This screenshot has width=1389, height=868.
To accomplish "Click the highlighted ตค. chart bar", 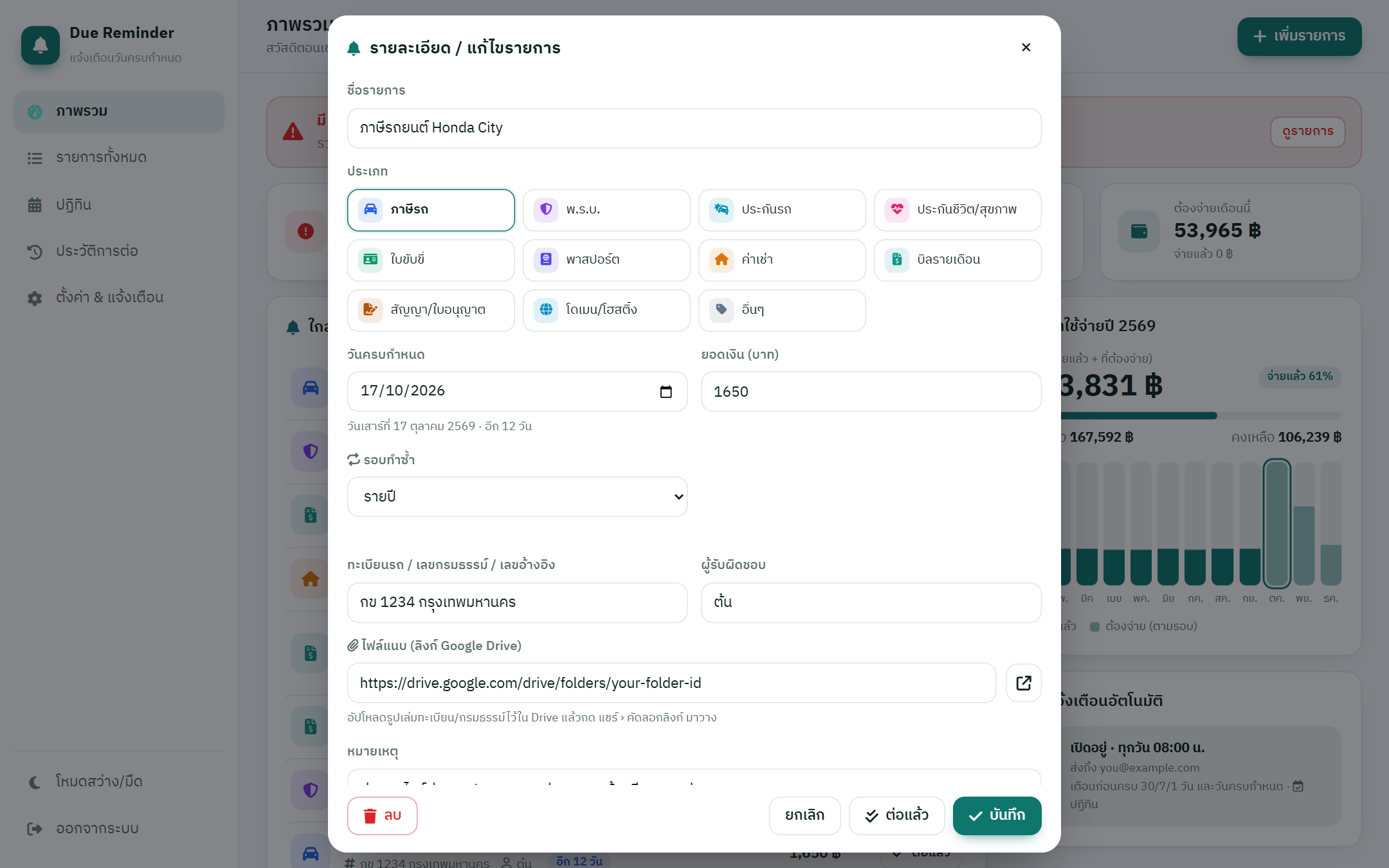I will click(1276, 523).
